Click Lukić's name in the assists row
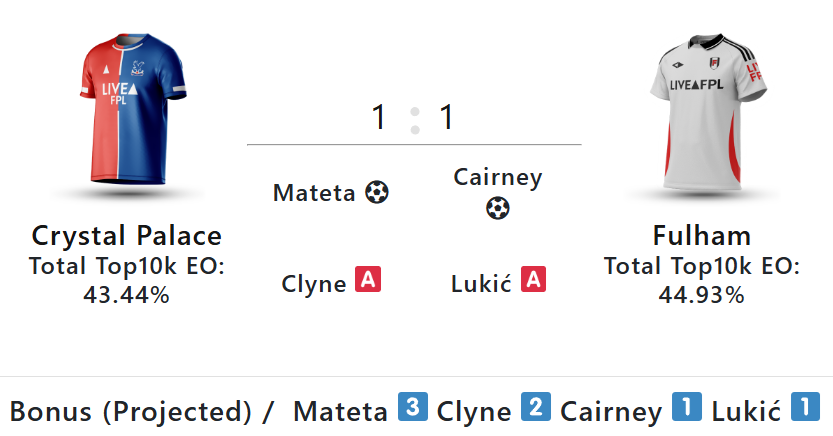This screenshot has height=436, width=833. click(482, 283)
